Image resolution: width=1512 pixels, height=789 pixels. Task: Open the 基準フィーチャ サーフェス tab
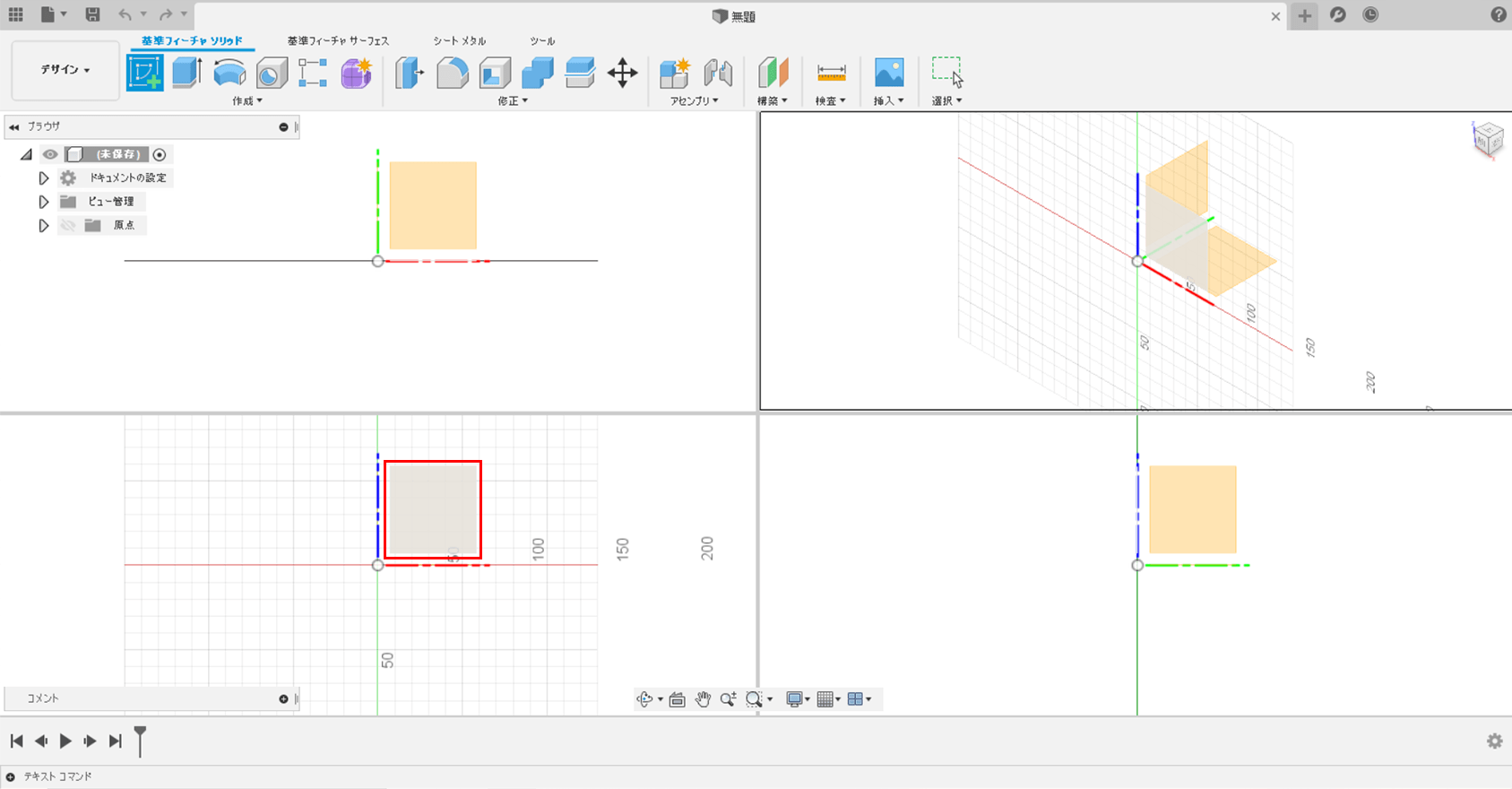pyautogui.click(x=338, y=41)
